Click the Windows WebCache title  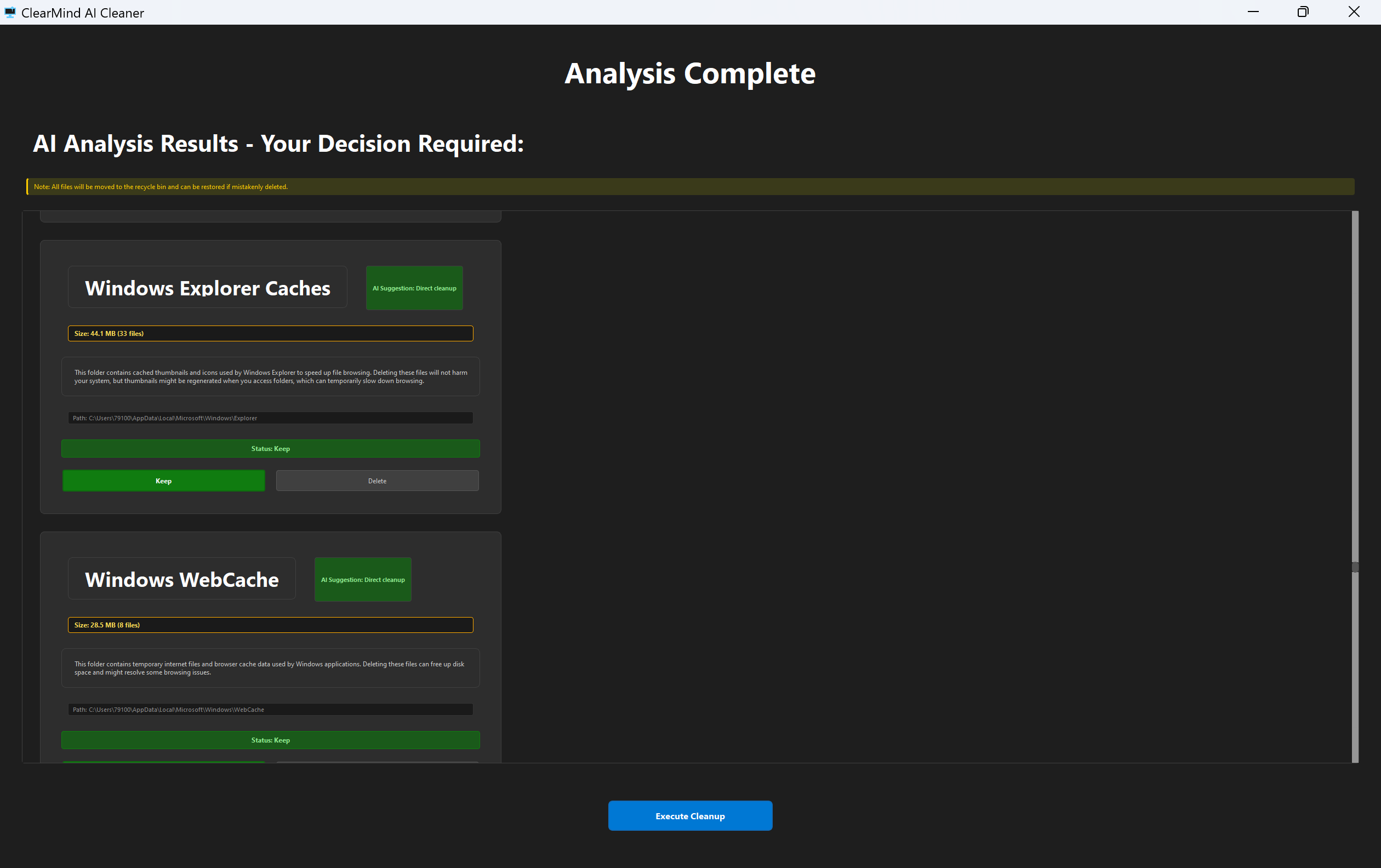(182, 579)
